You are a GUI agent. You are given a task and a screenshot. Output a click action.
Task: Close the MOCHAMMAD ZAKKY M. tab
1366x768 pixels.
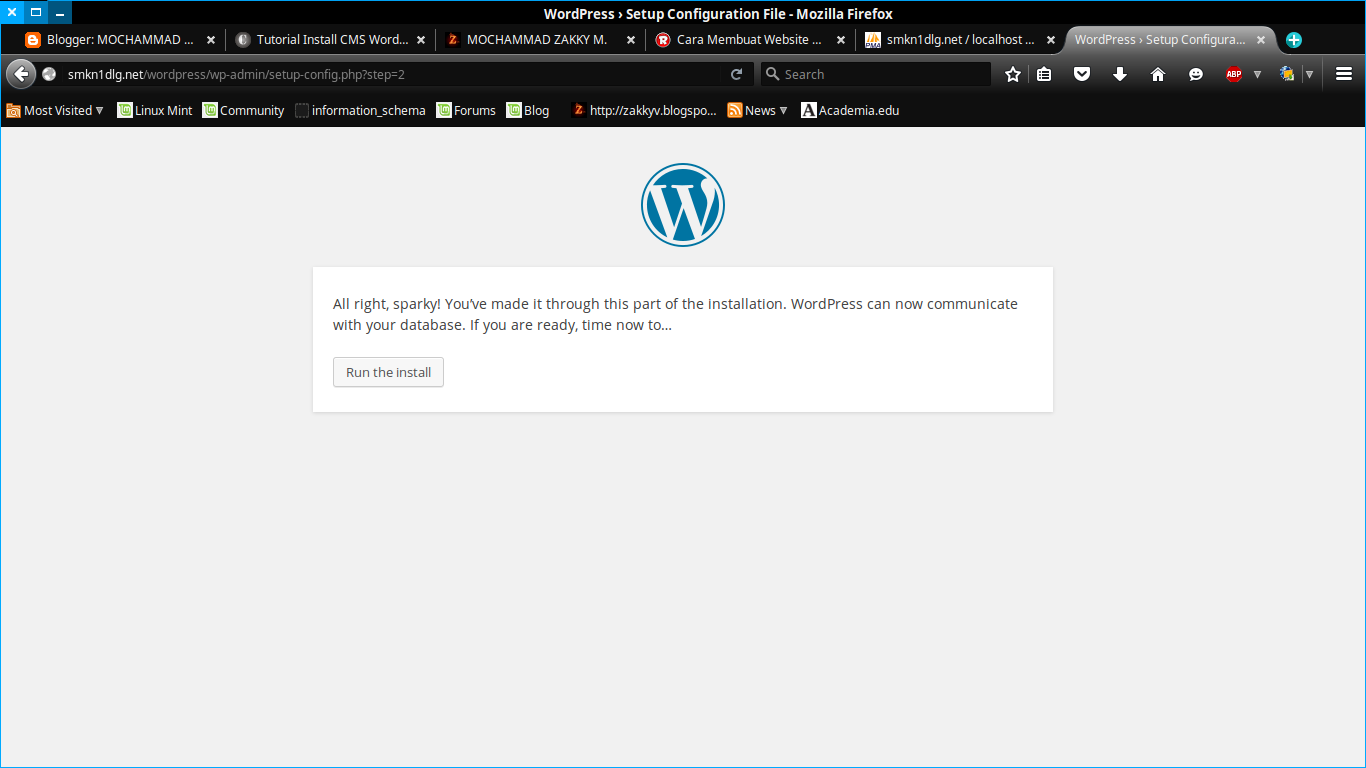[631, 40]
